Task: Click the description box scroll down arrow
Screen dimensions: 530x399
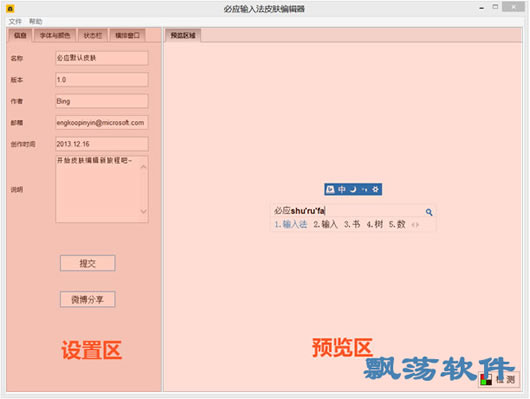Action: [143, 212]
